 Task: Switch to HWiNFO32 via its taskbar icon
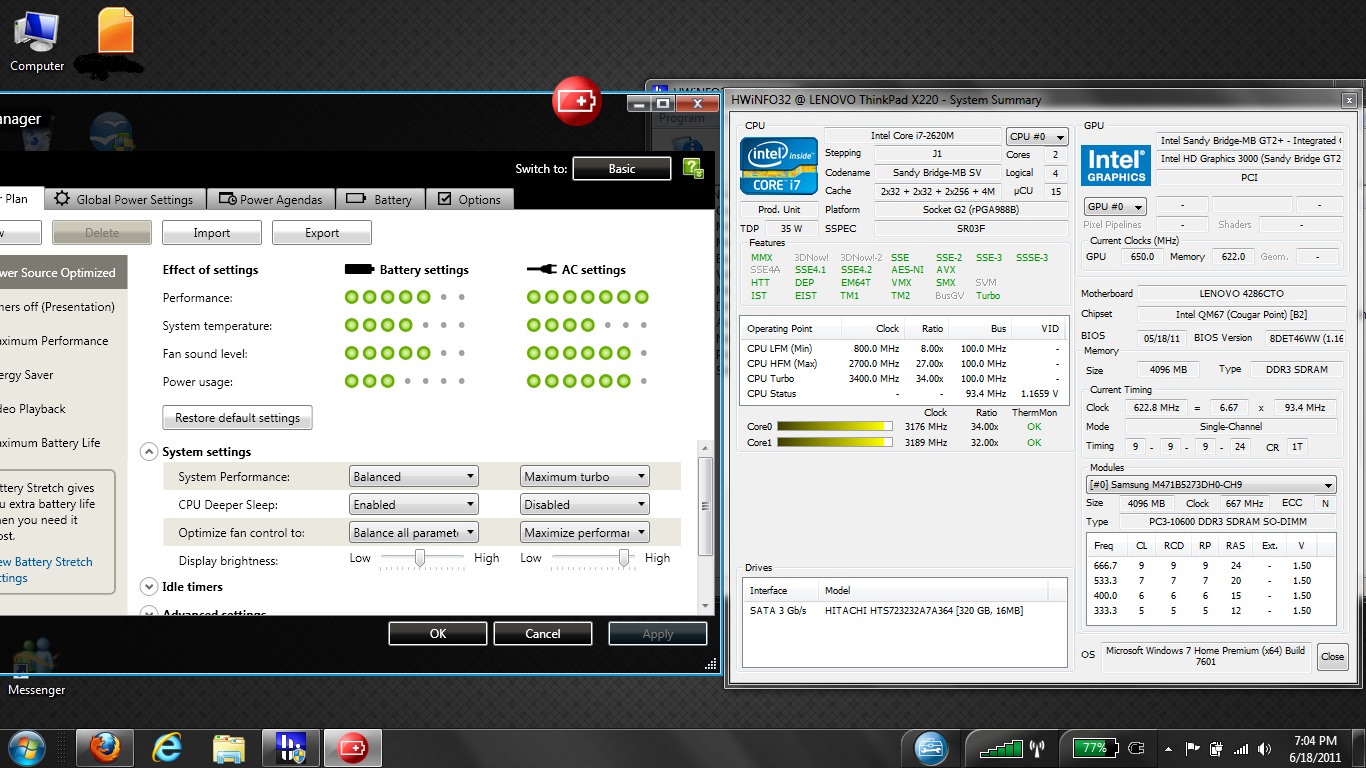(x=291, y=747)
